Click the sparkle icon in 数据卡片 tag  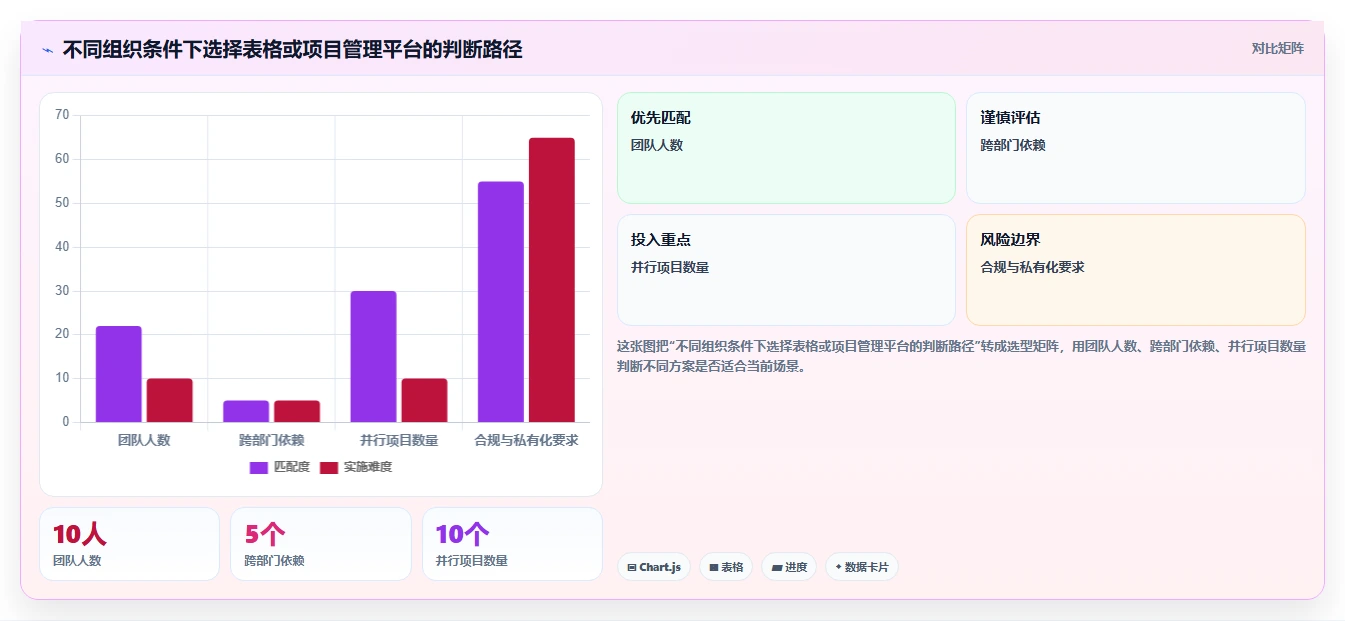tap(838, 567)
